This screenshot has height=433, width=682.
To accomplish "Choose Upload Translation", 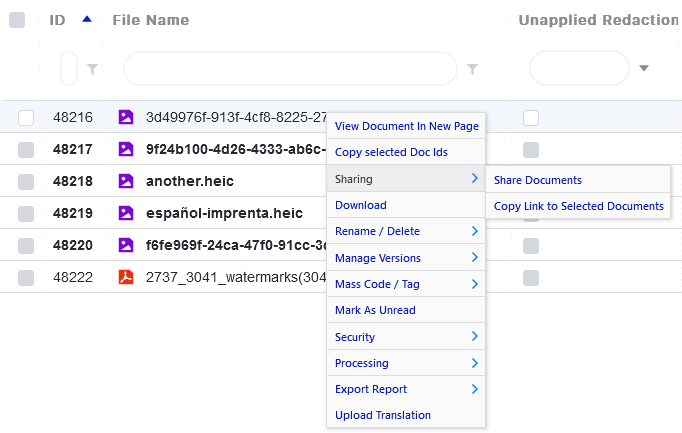I will tap(406, 415).
